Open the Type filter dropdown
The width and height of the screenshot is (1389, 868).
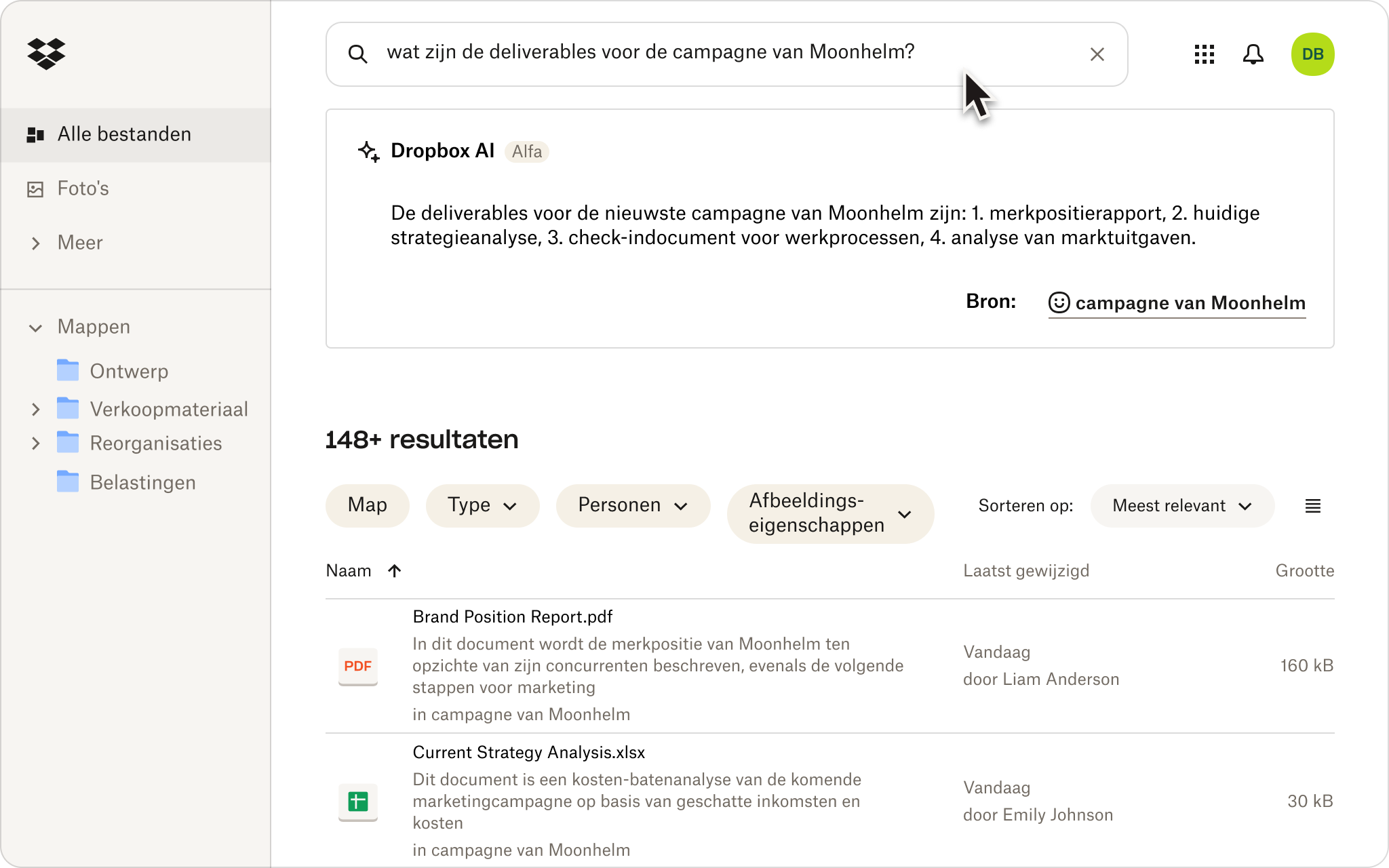[482, 505]
